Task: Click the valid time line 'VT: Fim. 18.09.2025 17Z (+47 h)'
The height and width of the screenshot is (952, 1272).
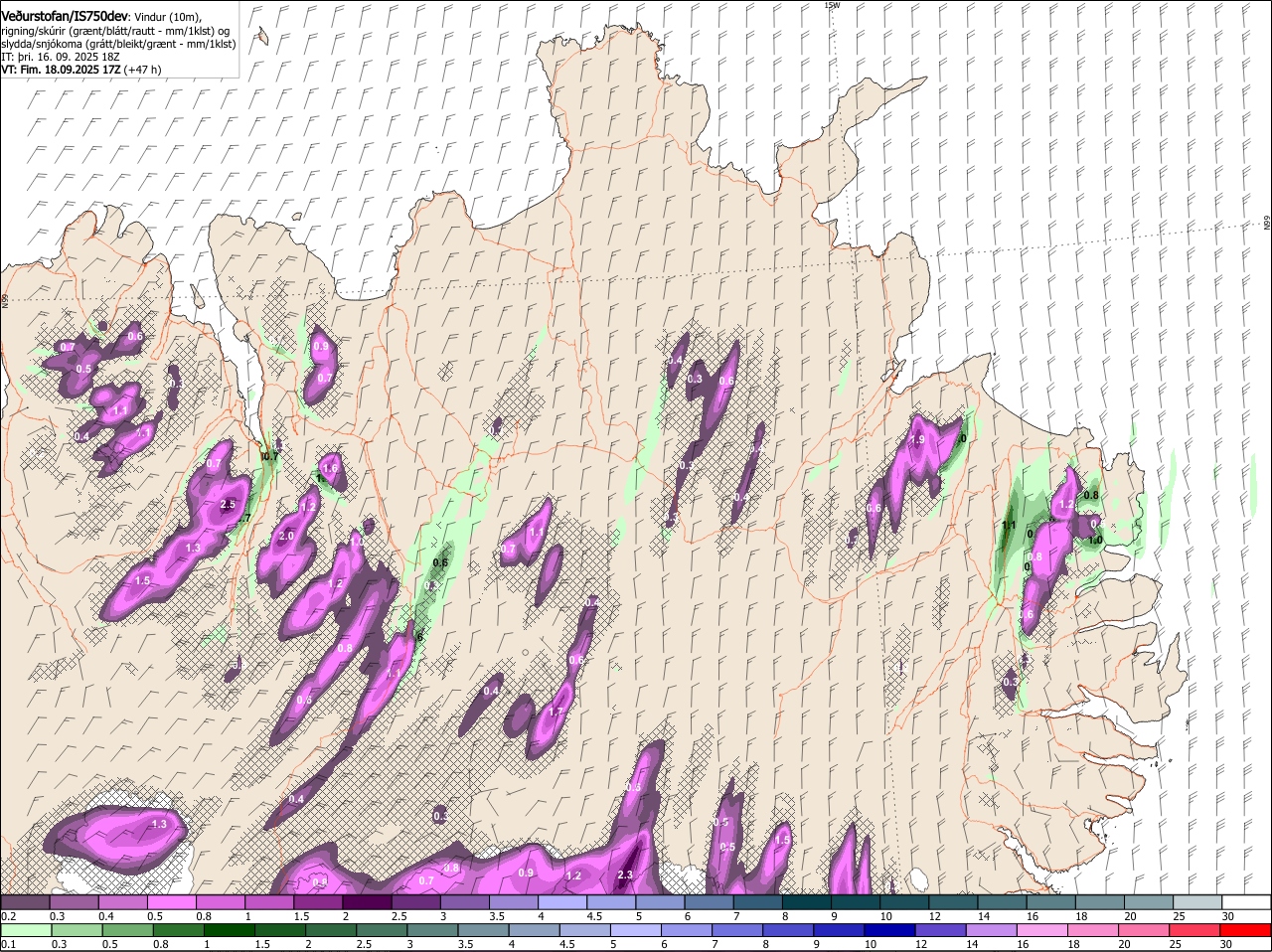Action: click(81, 70)
